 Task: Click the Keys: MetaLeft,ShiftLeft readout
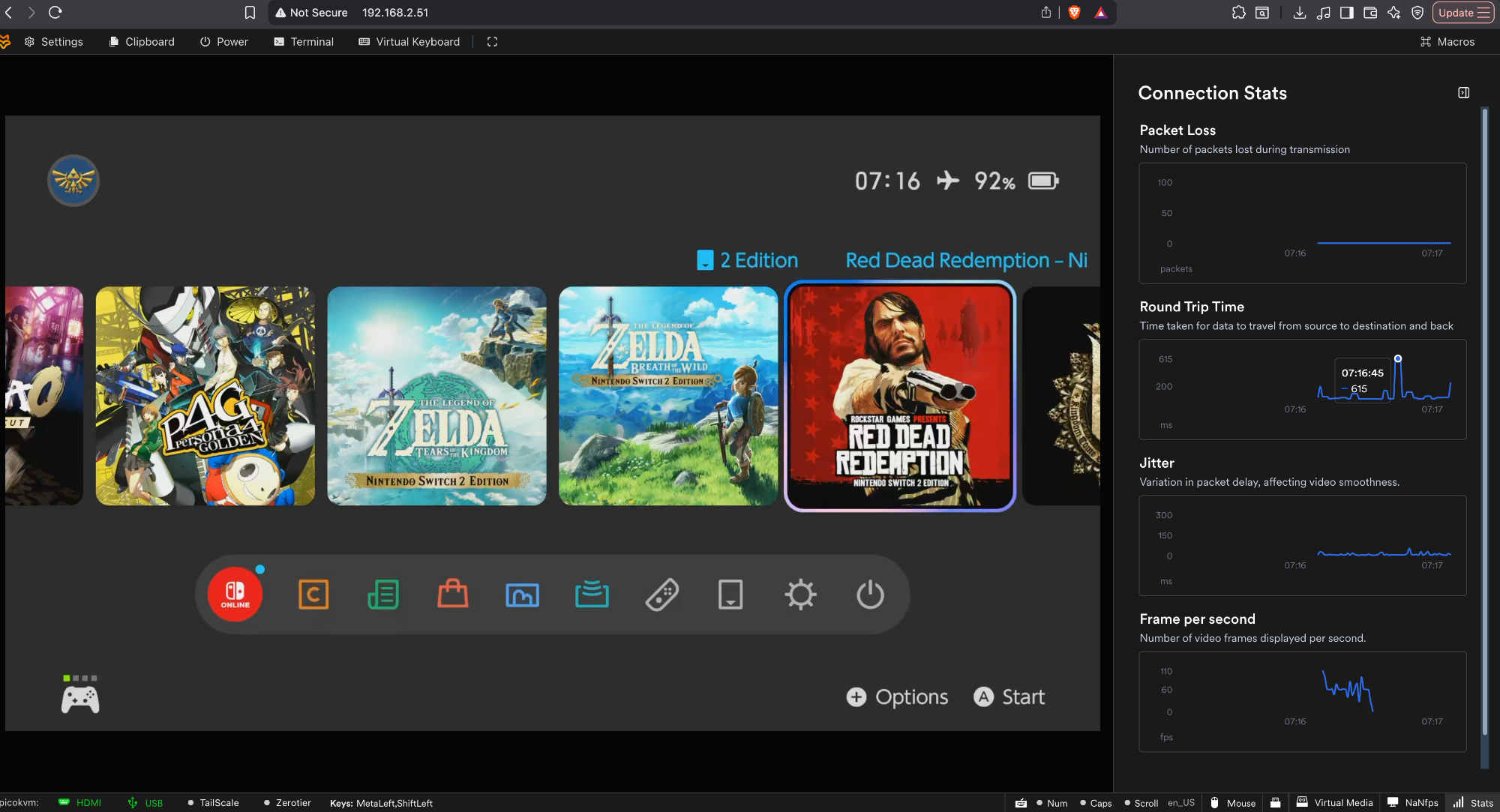(381, 803)
